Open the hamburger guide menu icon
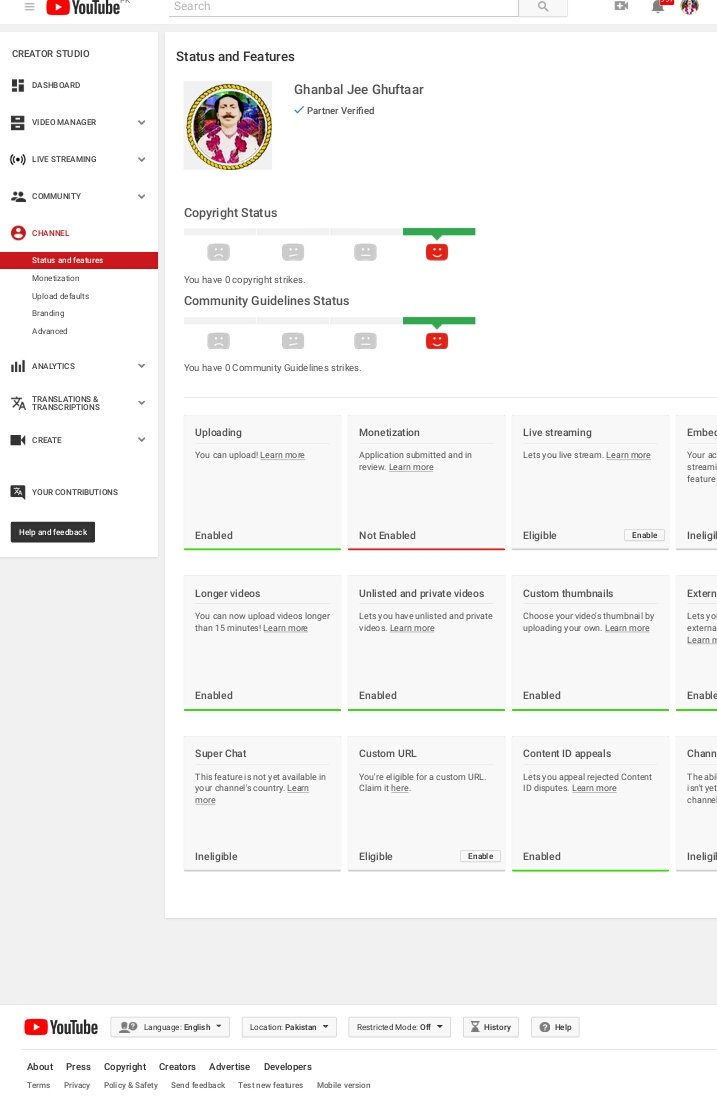 pos(29,6)
